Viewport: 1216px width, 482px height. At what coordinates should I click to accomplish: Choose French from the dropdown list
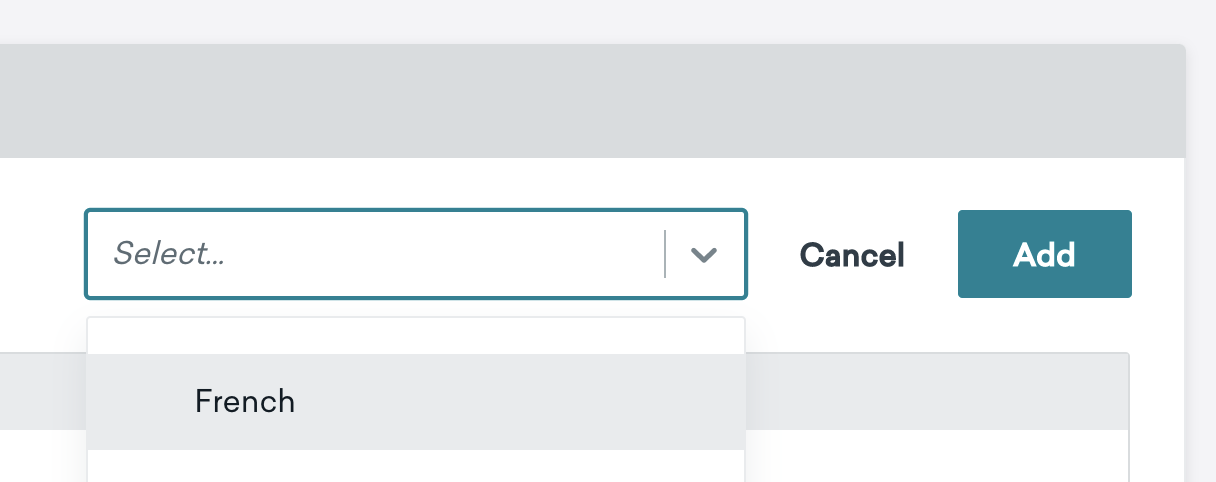click(416, 402)
